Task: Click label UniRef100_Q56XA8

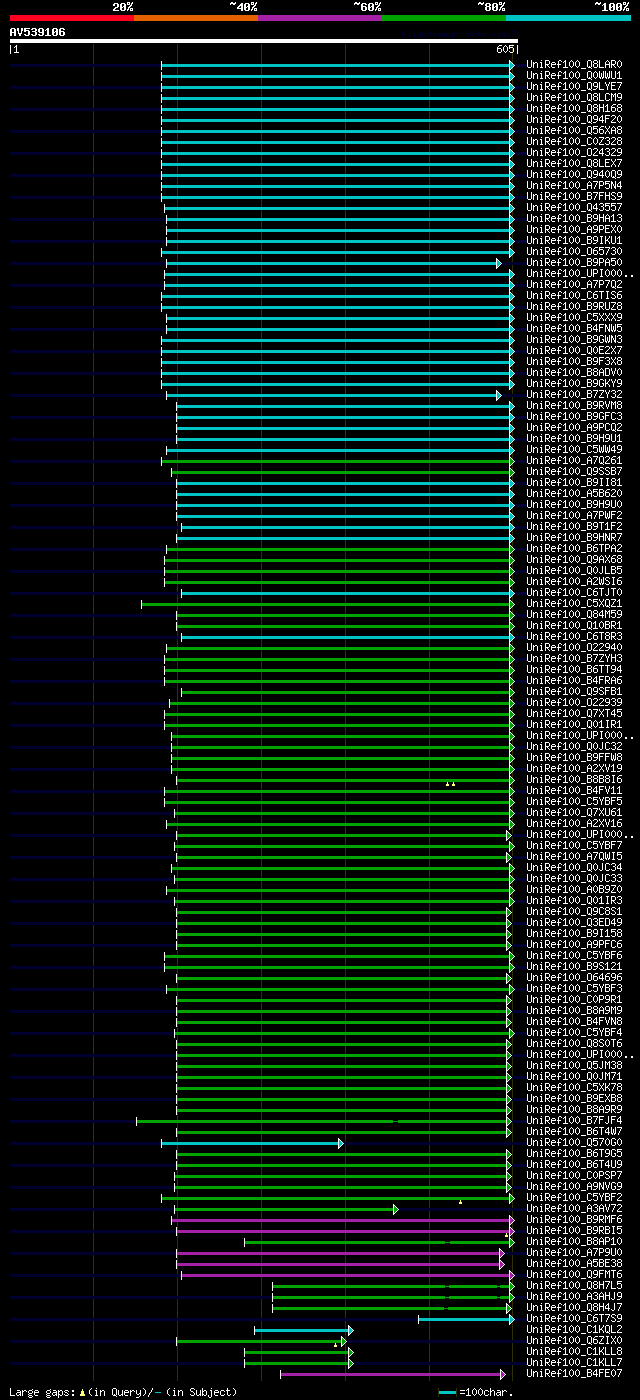Action: (x=574, y=131)
